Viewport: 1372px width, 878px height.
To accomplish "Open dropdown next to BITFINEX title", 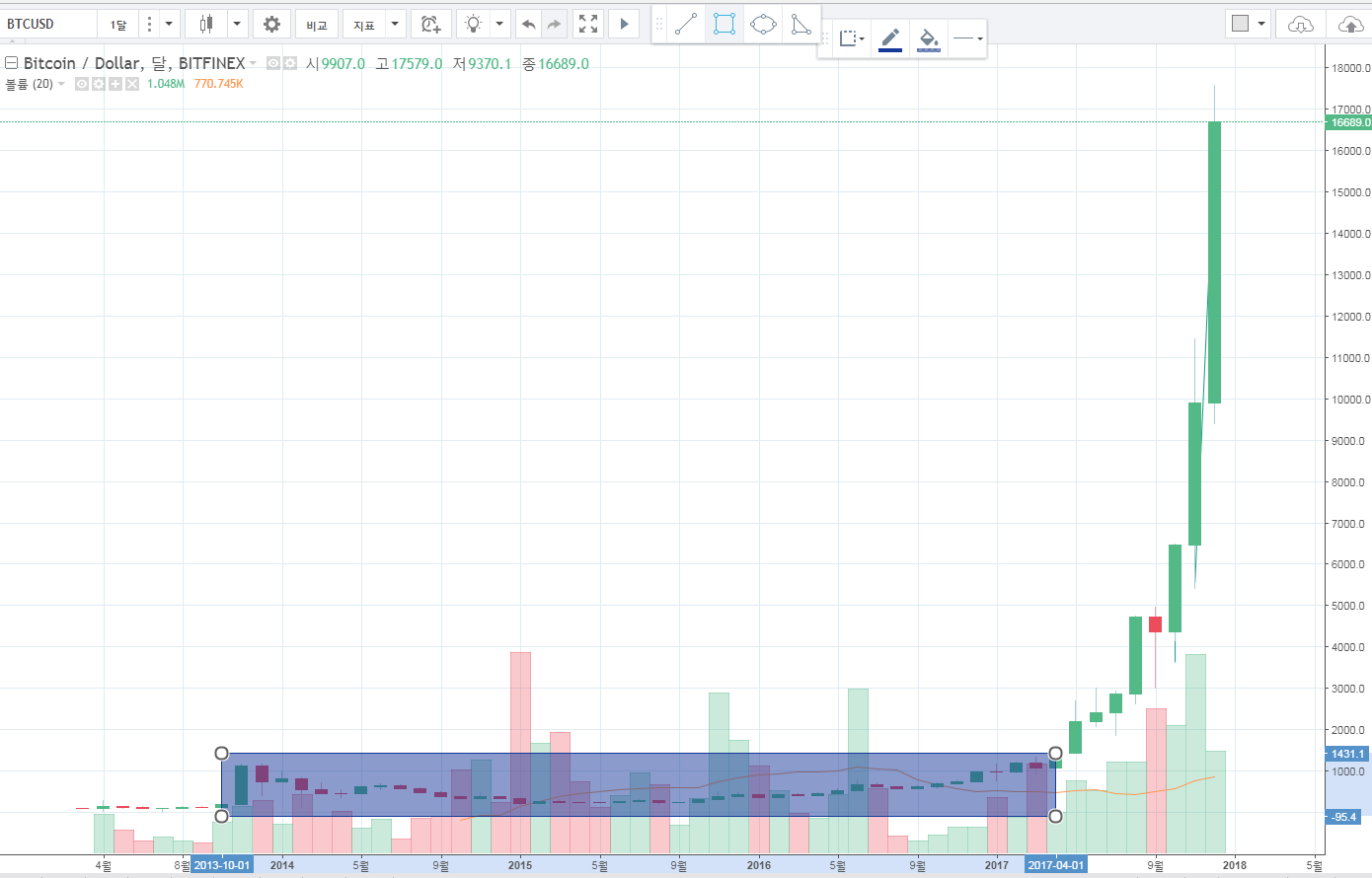I will (x=253, y=63).
